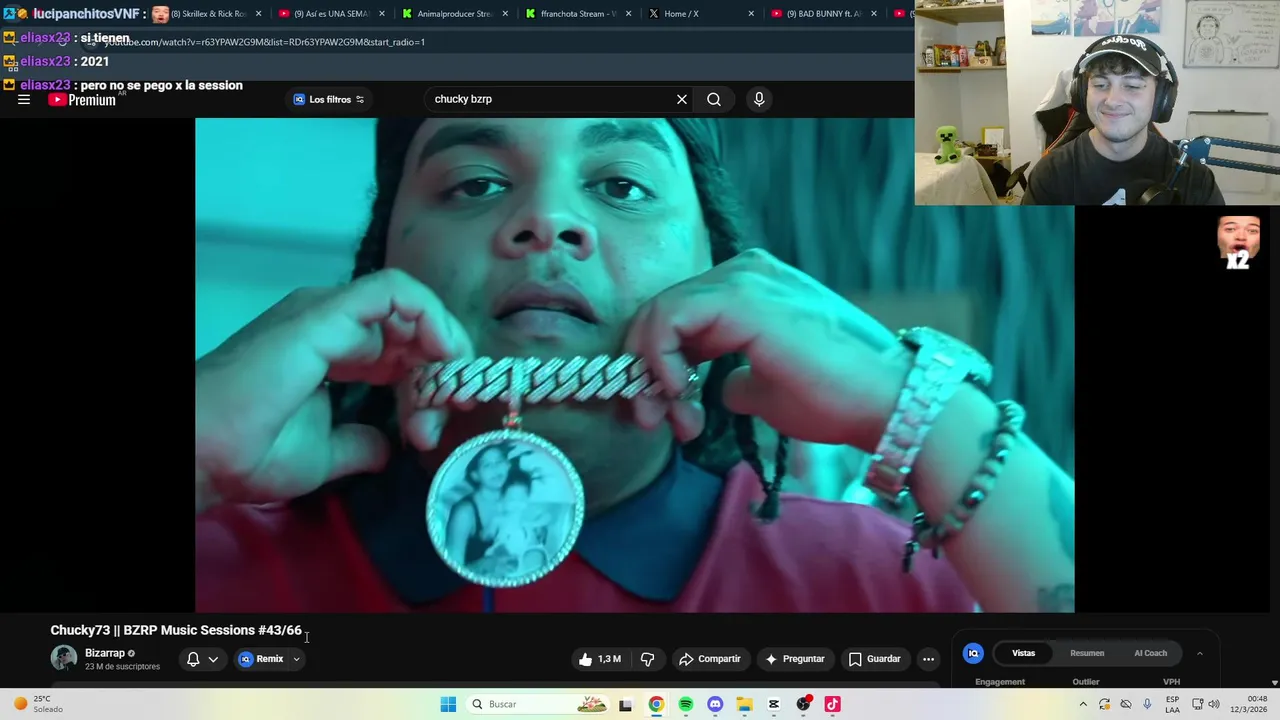The width and height of the screenshot is (1280, 720).
Task: Click the taskbar Buscar search box
Action: (538, 704)
